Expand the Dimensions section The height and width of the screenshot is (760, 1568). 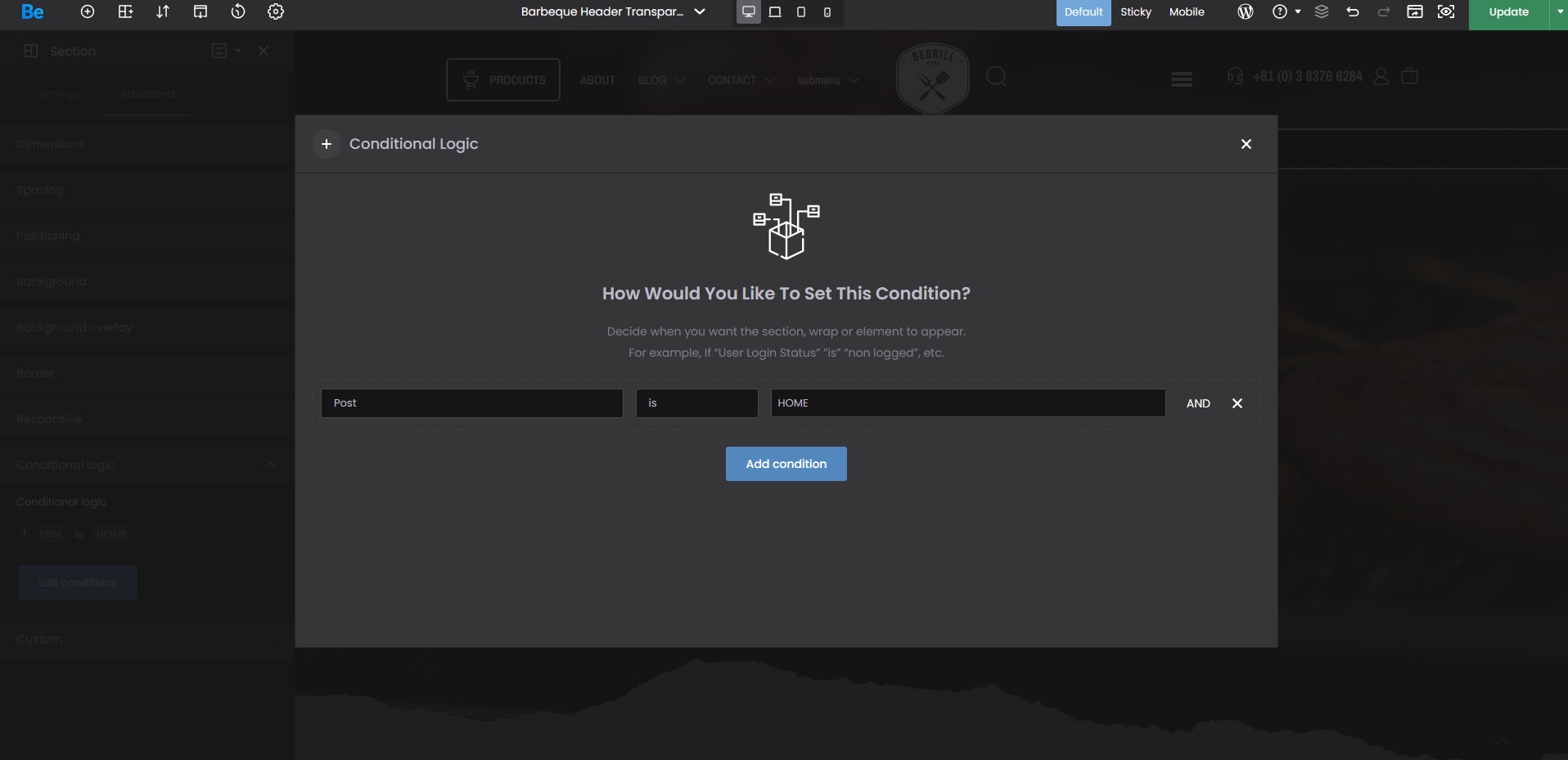(x=147, y=144)
